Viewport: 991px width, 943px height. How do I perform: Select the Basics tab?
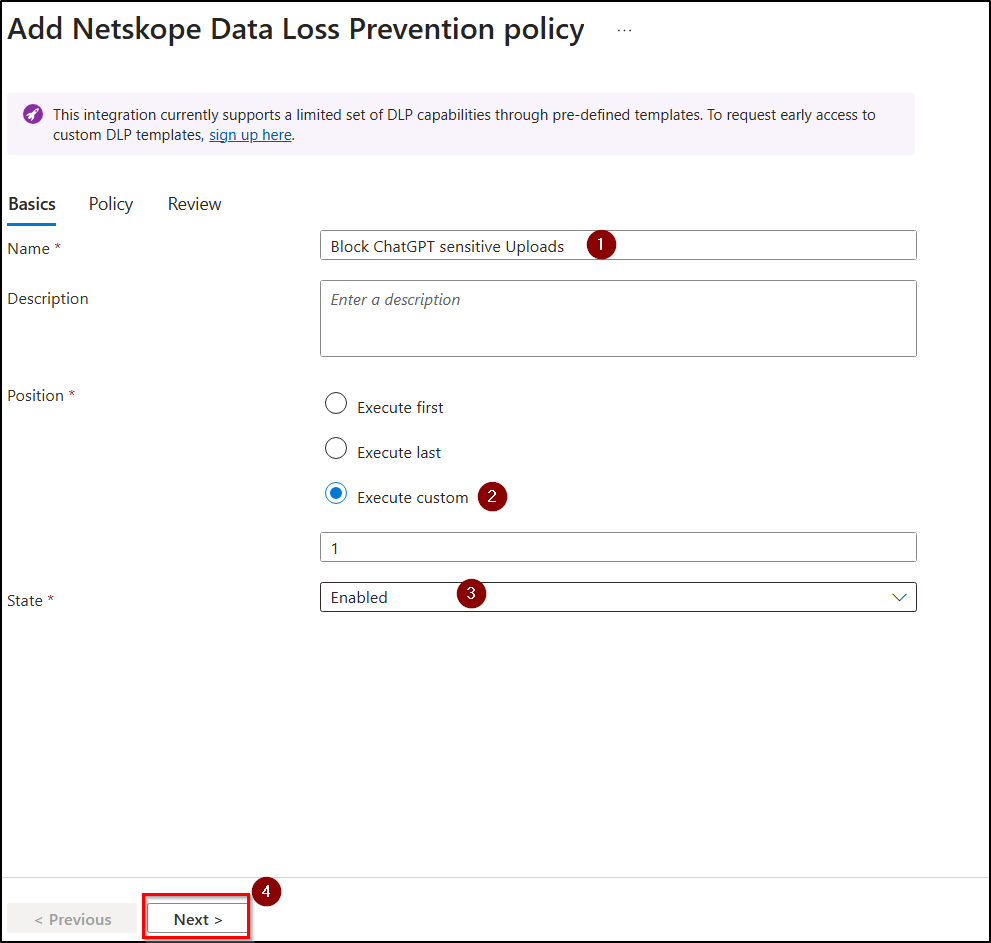(32, 204)
